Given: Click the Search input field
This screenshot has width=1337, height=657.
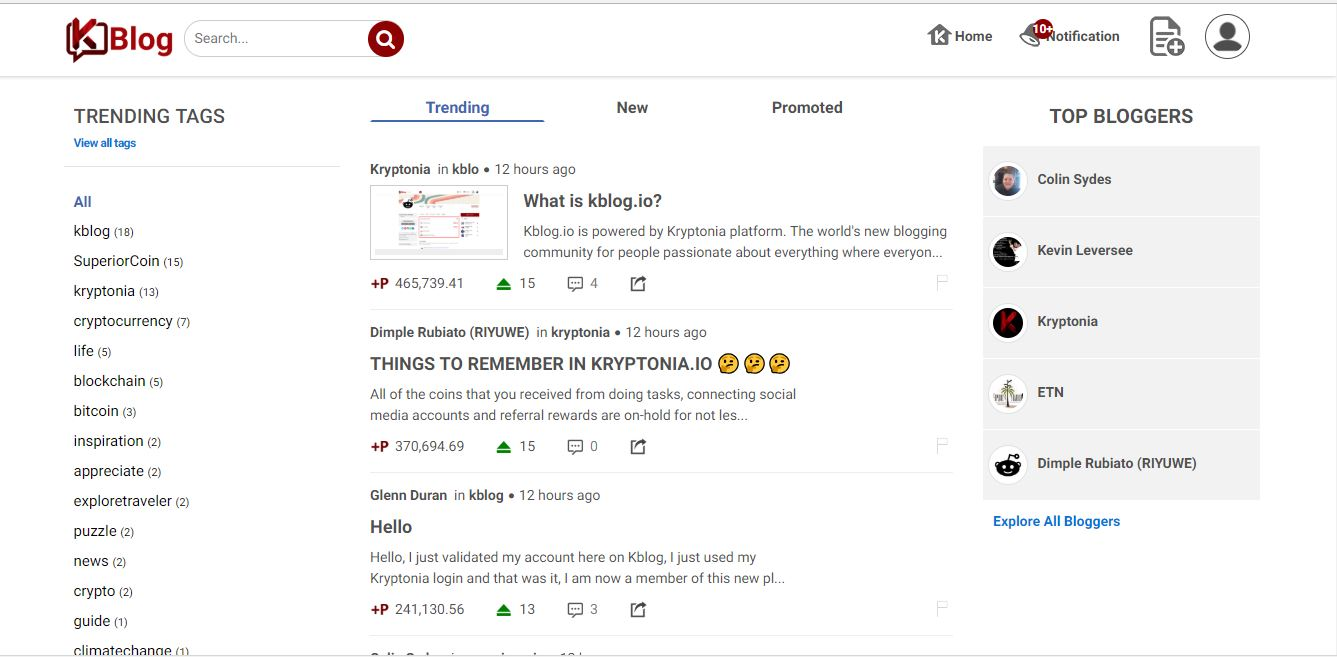Looking at the screenshot, I should point(278,39).
